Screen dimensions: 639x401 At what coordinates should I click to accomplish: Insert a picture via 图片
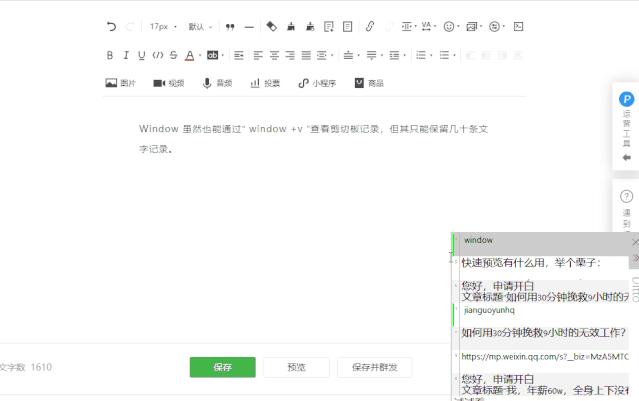click(x=120, y=84)
